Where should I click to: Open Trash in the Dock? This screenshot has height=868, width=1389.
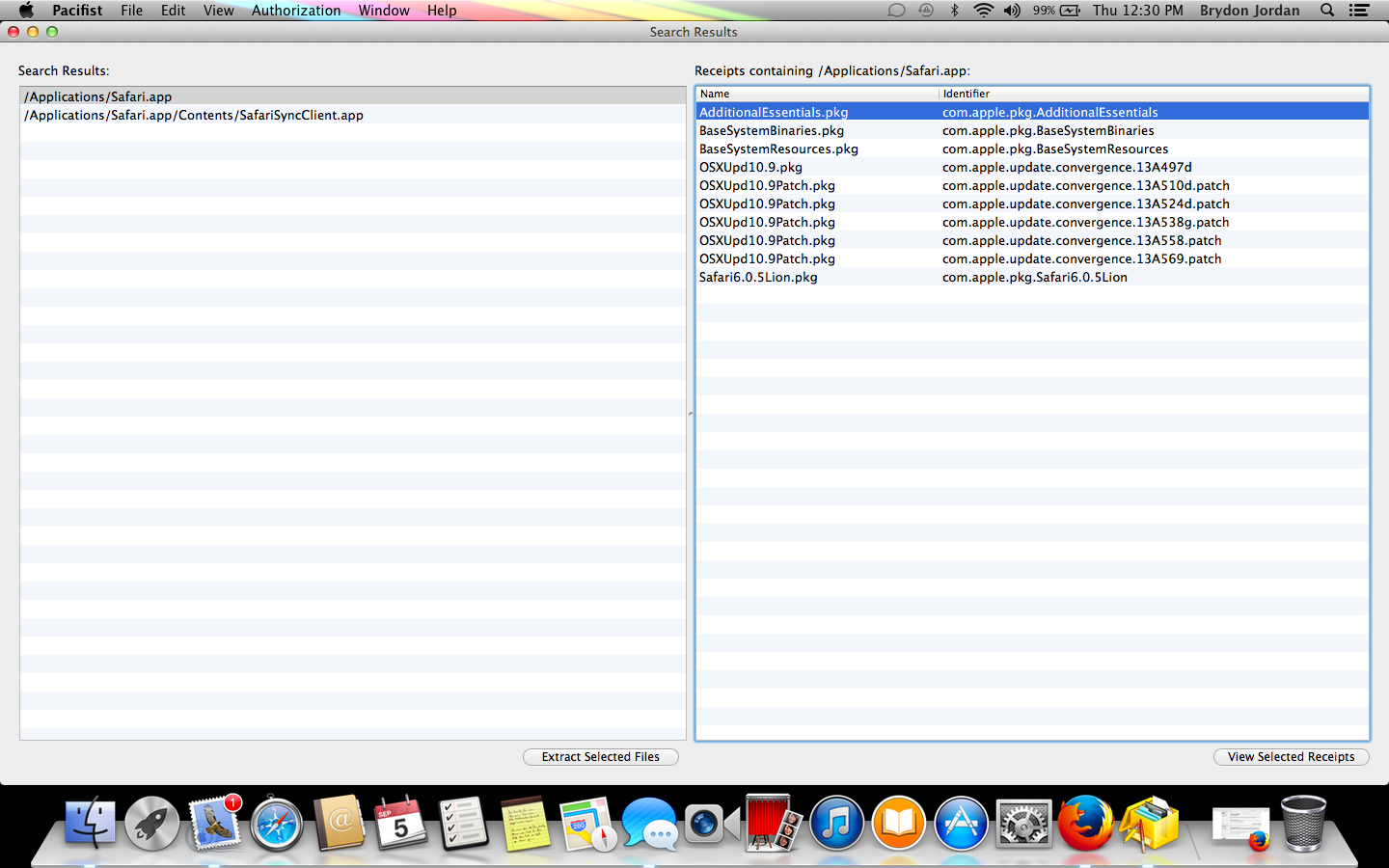pos(1303,825)
